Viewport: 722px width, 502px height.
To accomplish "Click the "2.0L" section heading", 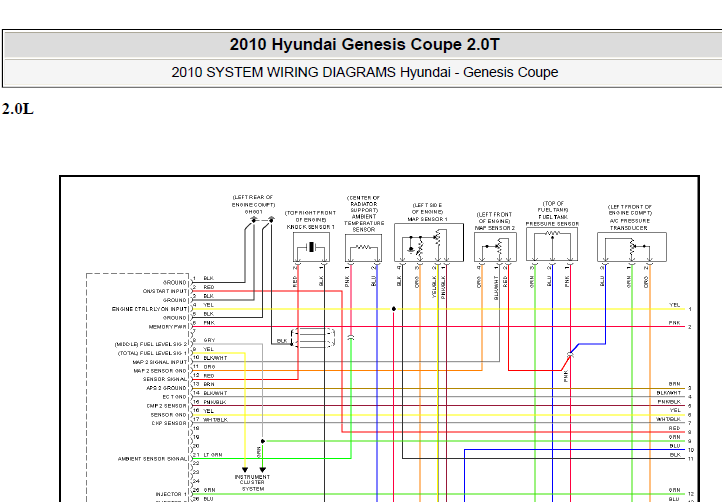I will [18, 109].
